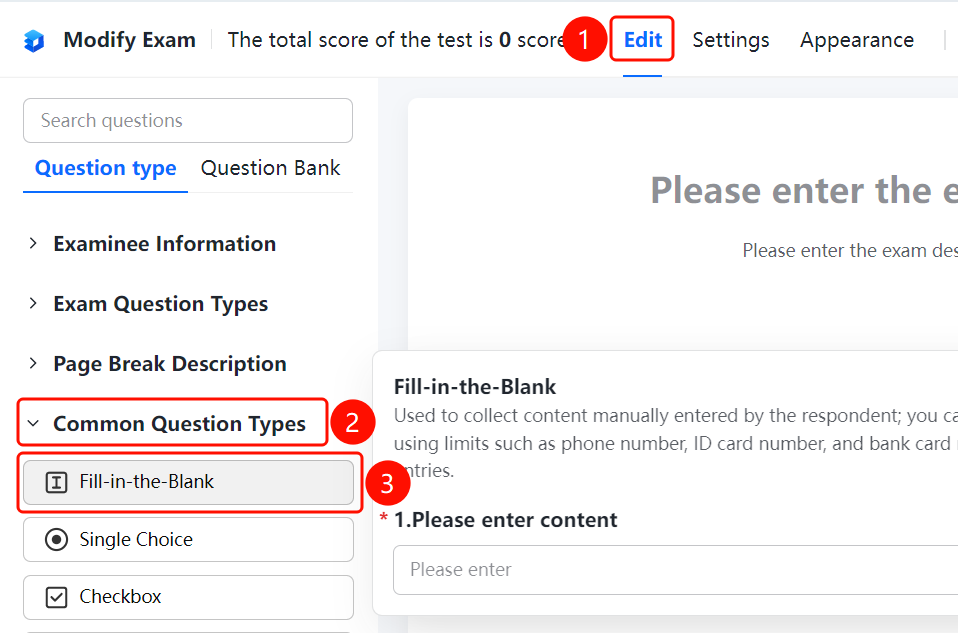958x633 pixels.
Task: Click the Single Choice radio icon
Action: click(56, 540)
